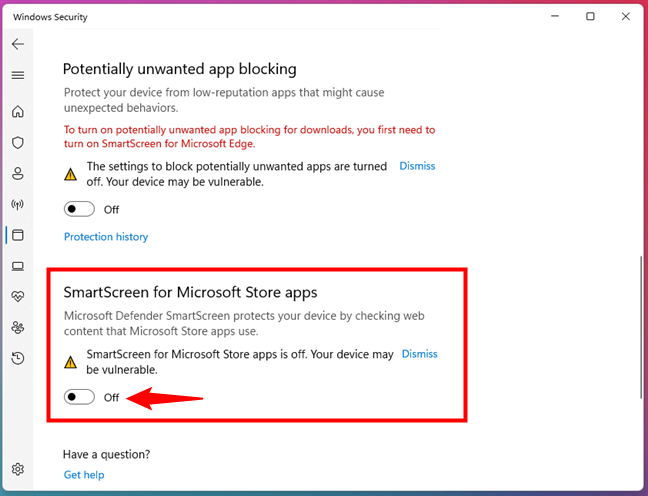Screen dimensions: 648x496
Task: Go to the Home section
Action: (18, 112)
